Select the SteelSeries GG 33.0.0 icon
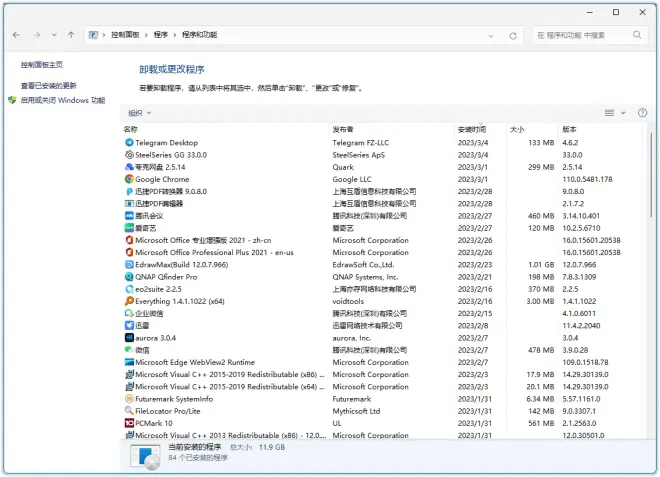Screen dimensions: 660x477 point(129,155)
